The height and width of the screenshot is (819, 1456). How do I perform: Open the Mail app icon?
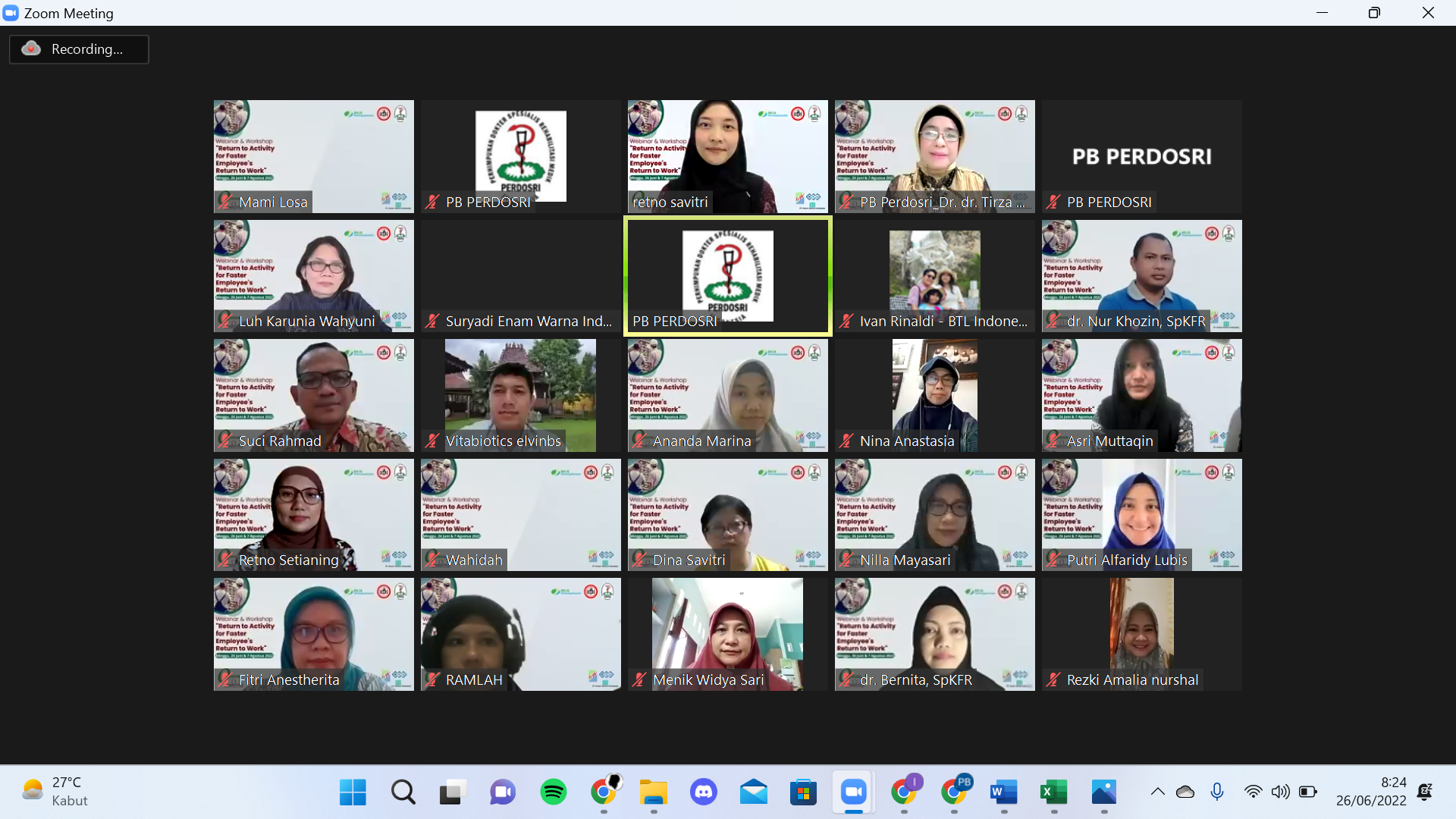tap(753, 792)
